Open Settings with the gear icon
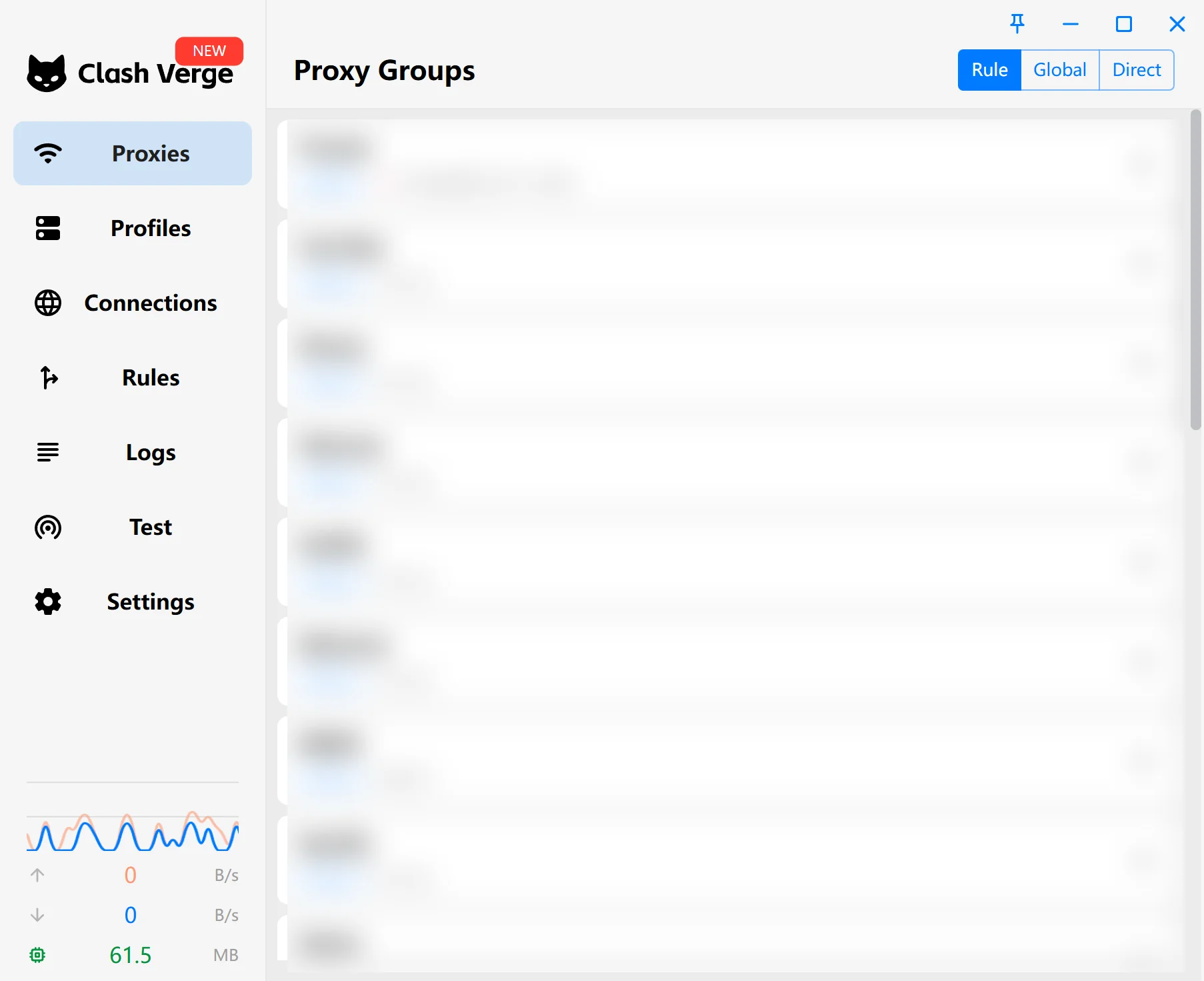Viewport: 1204px width, 981px height. (48, 602)
